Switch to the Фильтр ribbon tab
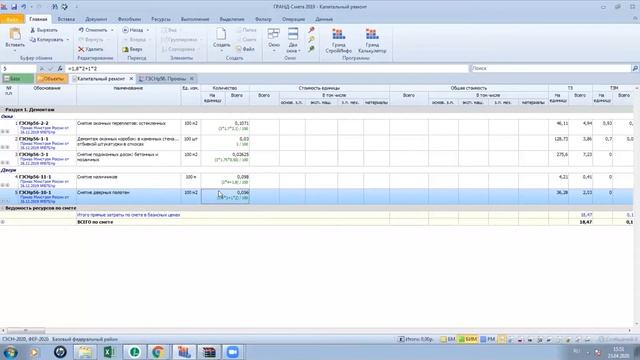The height and width of the screenshot is (360, 640). pos(263,19)
